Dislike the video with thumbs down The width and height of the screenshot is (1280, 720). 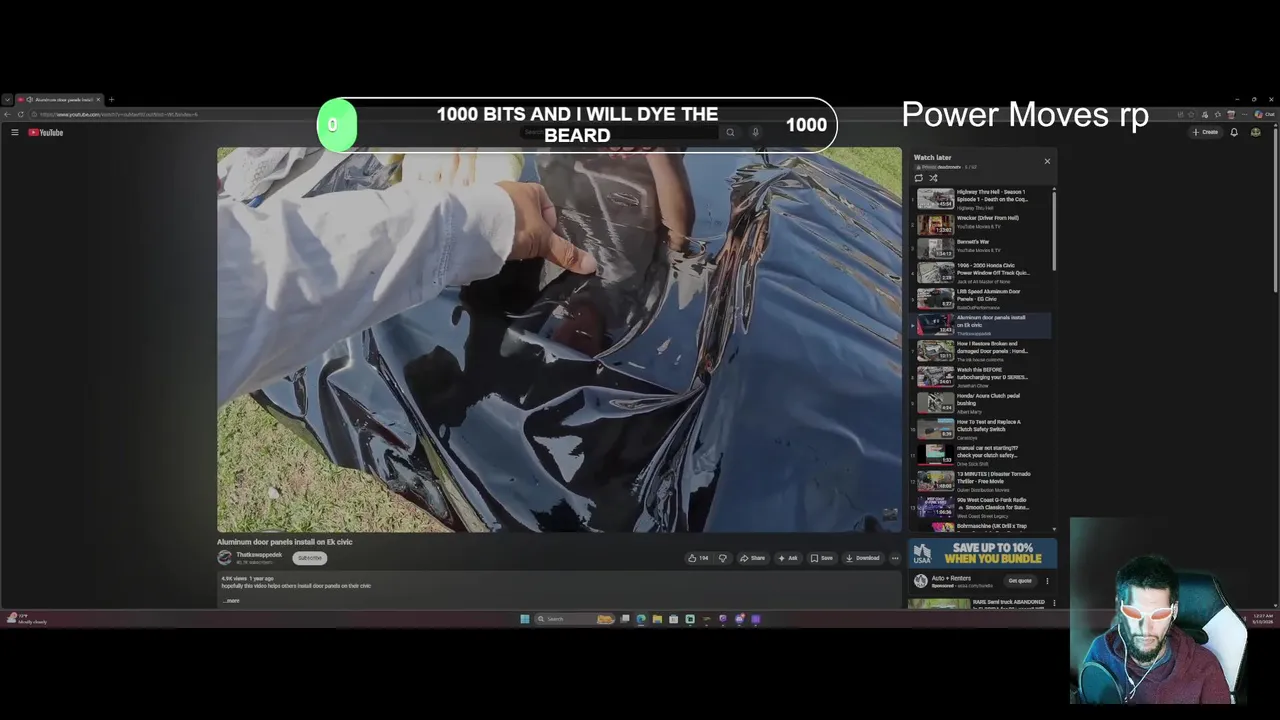click(723, 558)
